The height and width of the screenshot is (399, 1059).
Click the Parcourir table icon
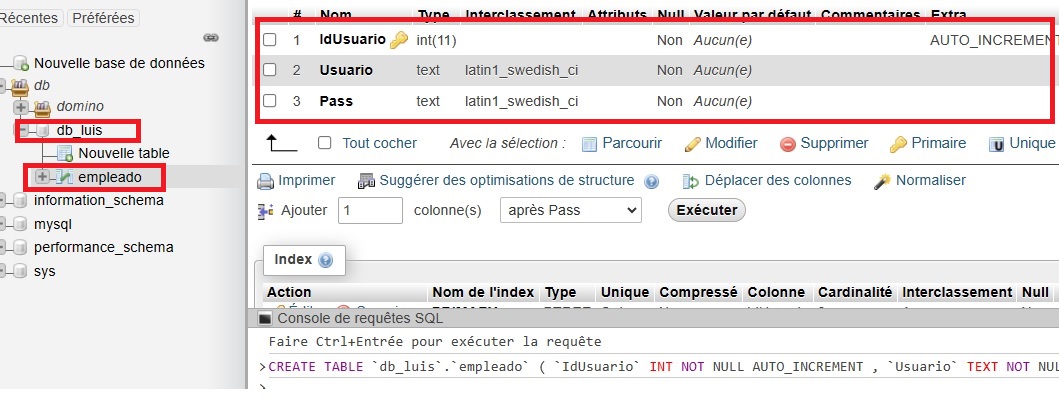click(590, 144)
